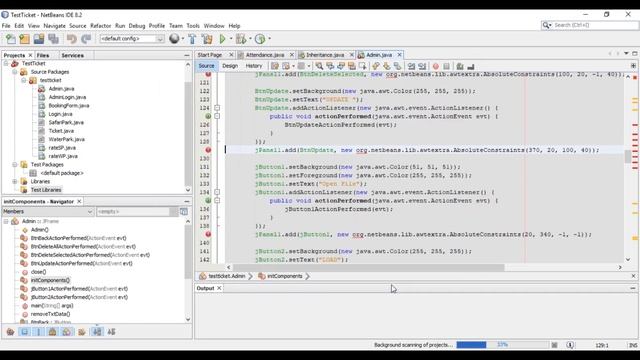
Task: Open the Members dropdown in Navigator
Action: point(48,211)
